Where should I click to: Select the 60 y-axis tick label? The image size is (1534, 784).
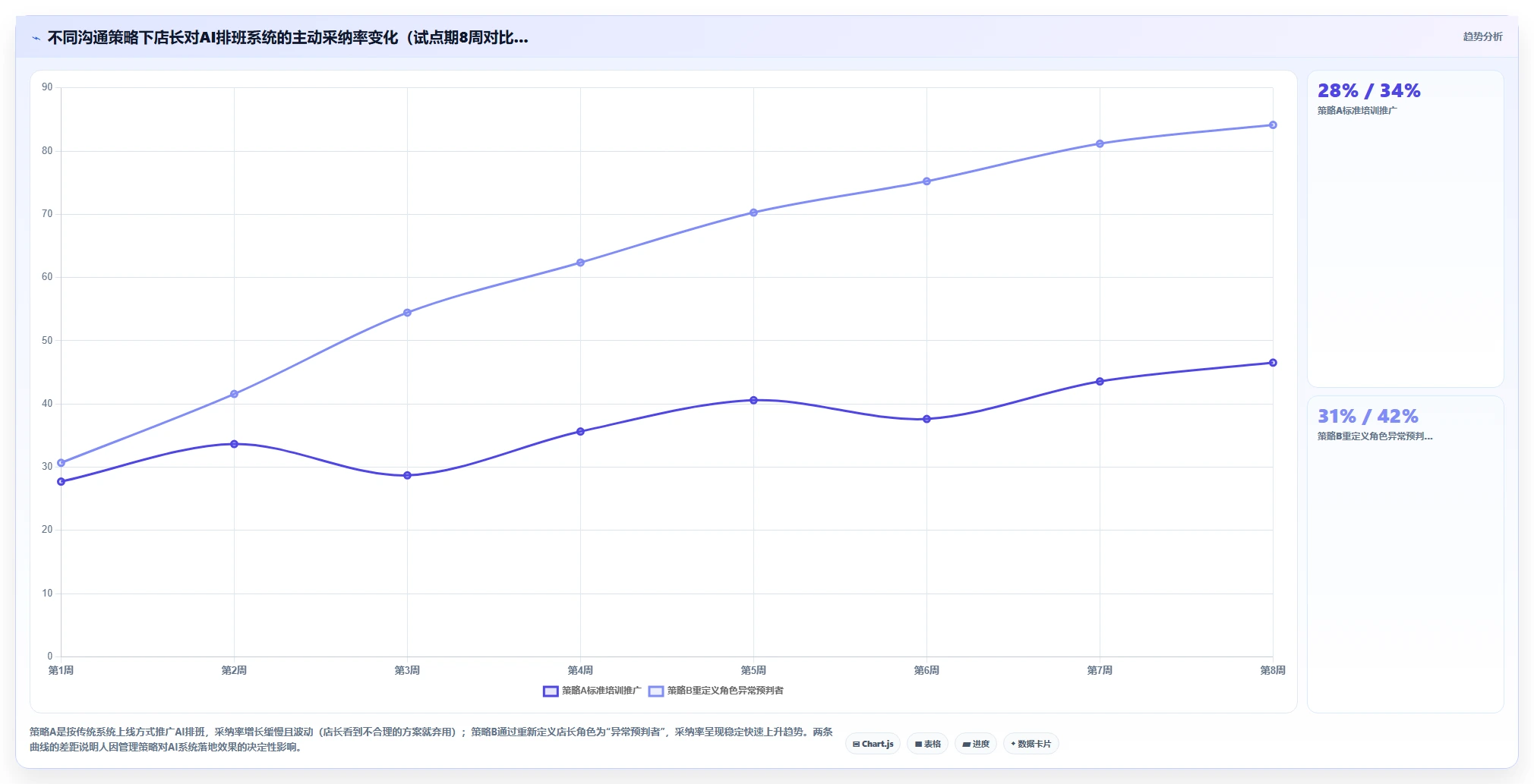coord(47,277)
